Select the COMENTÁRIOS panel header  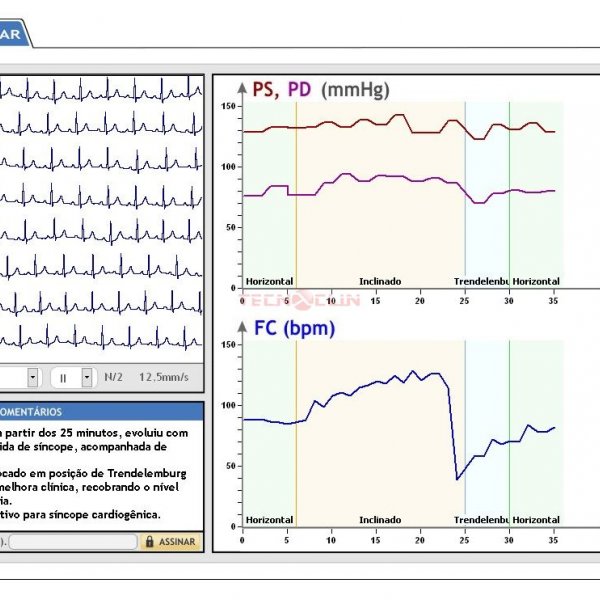100,411
